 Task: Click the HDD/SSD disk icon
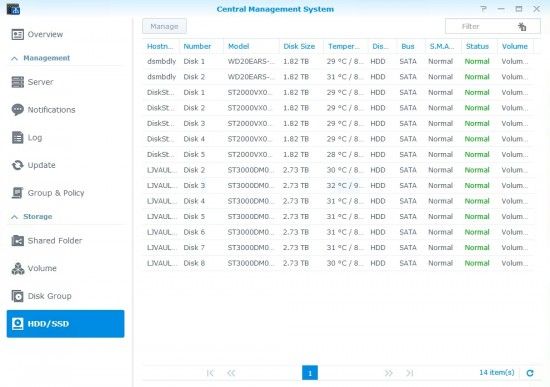point(18,324)
